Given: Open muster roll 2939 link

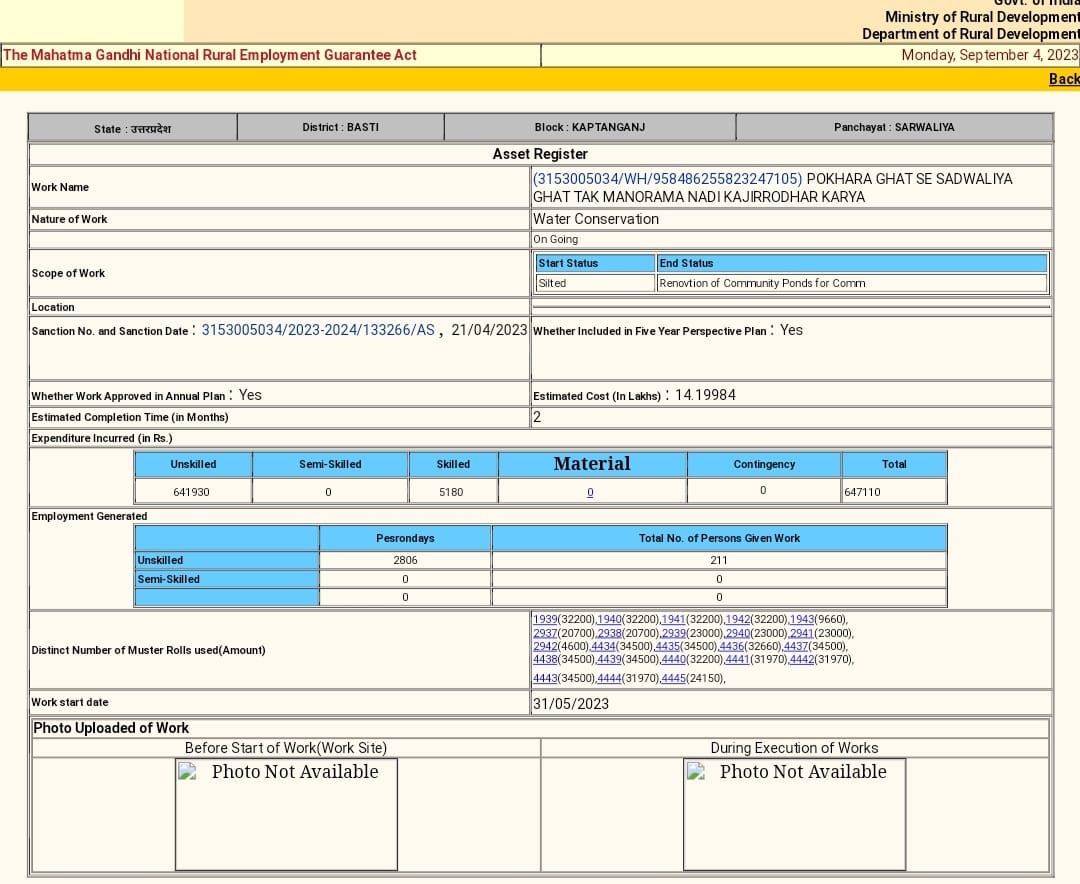Looking at the screenshot, I should [x=674, y=633].
